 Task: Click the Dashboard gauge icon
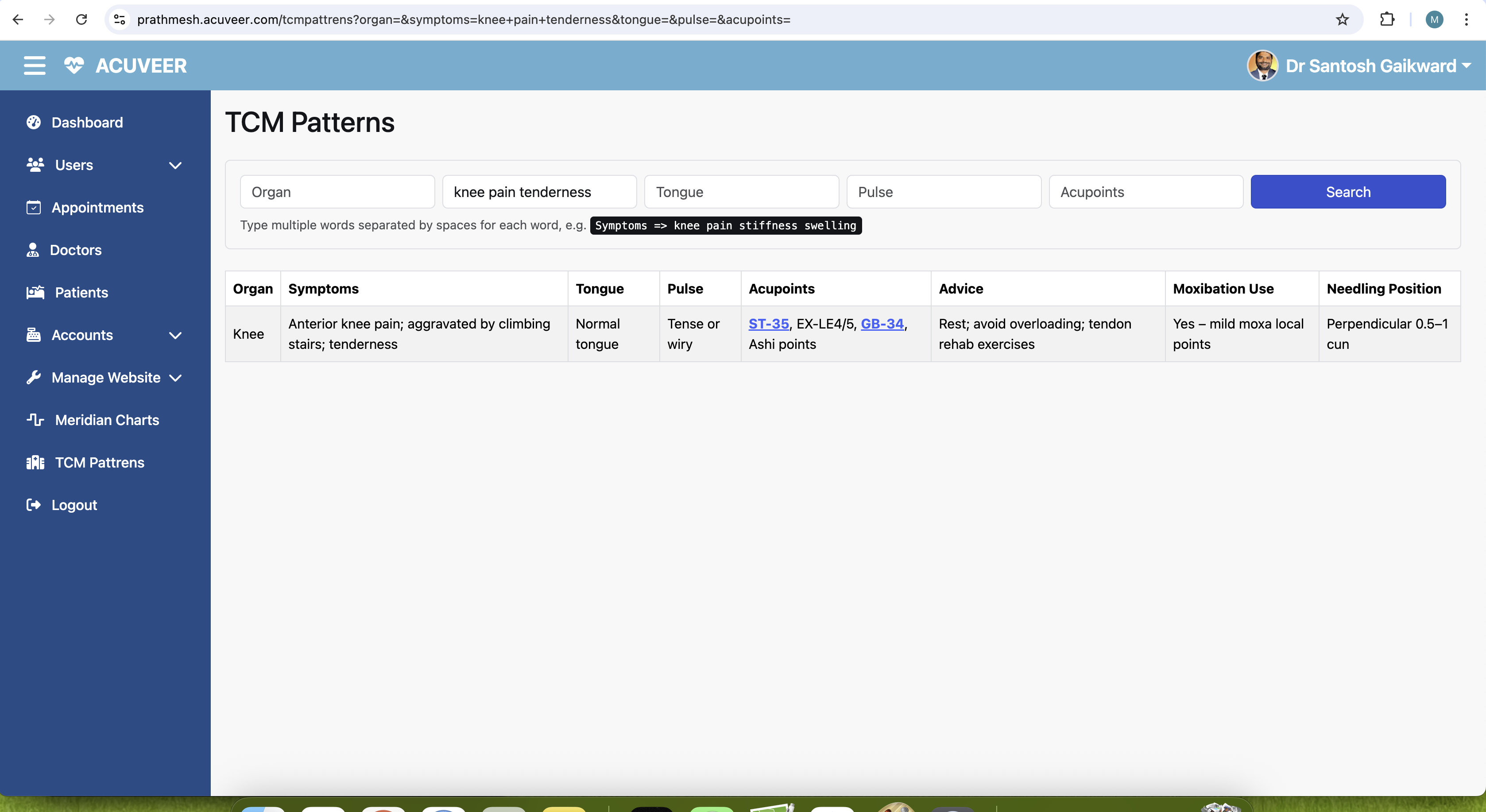point(34,122)
